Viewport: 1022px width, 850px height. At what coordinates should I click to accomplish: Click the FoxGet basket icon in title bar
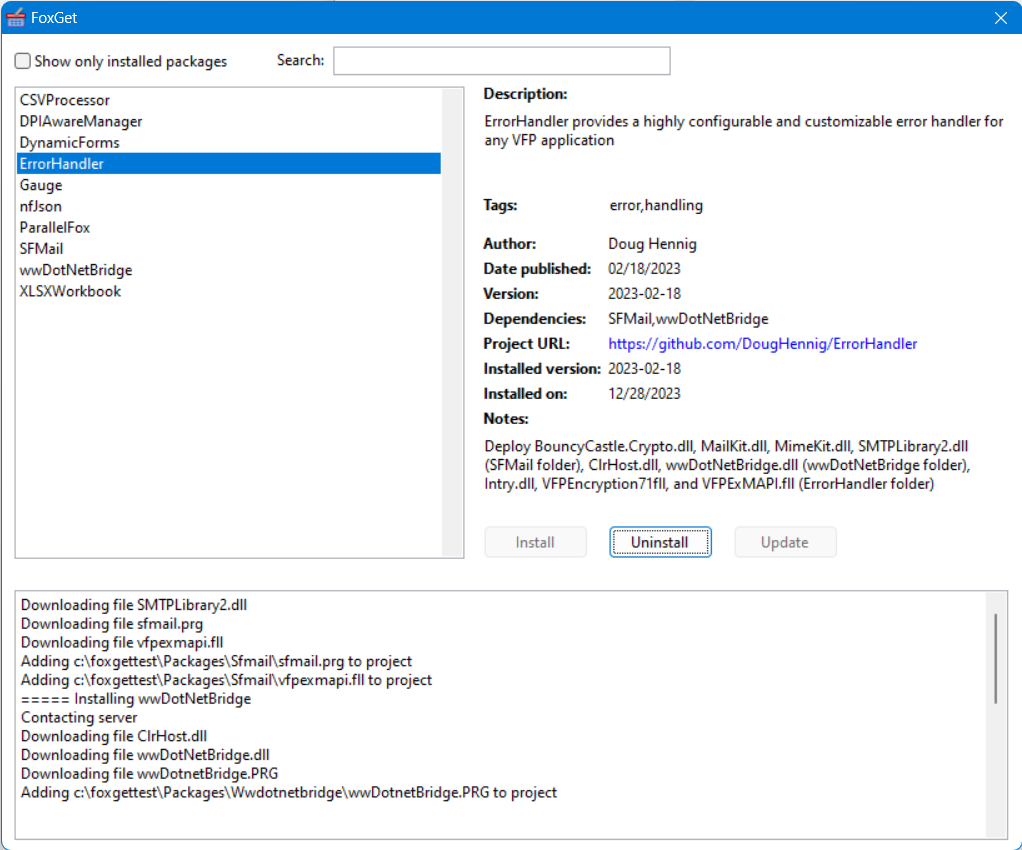(16, 18)
